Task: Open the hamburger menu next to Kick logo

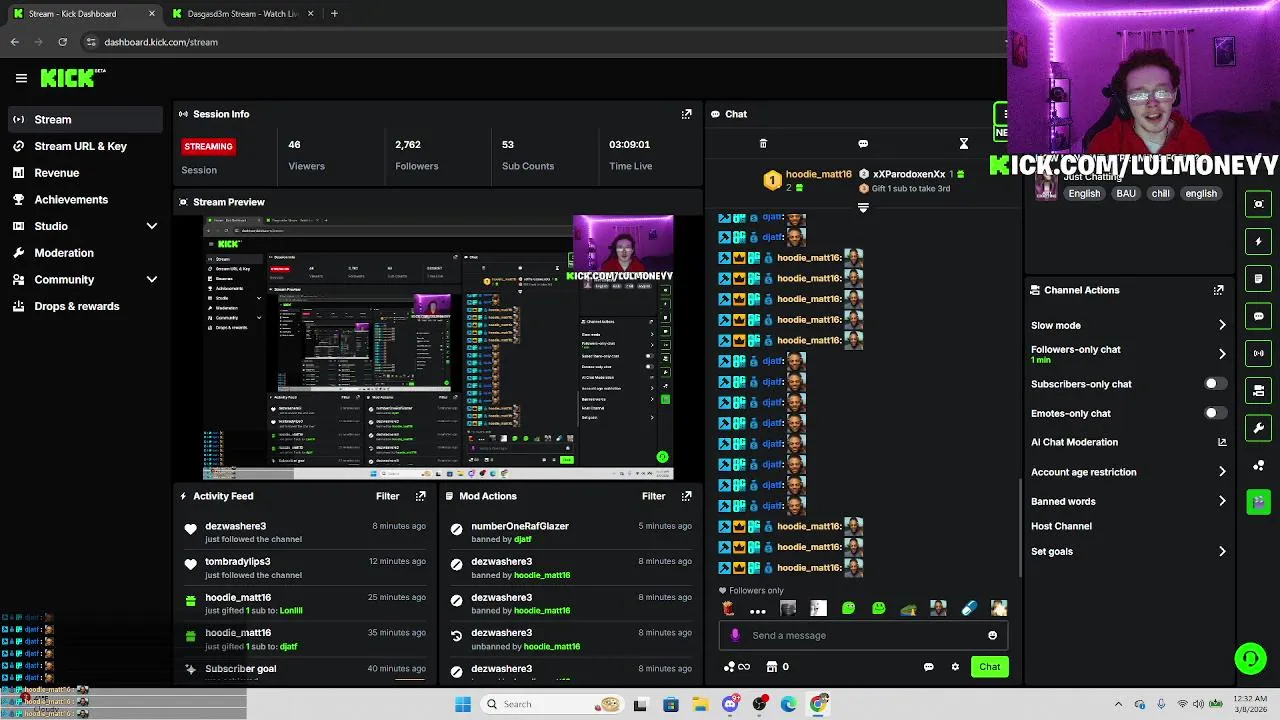Action: click(21, 78)
